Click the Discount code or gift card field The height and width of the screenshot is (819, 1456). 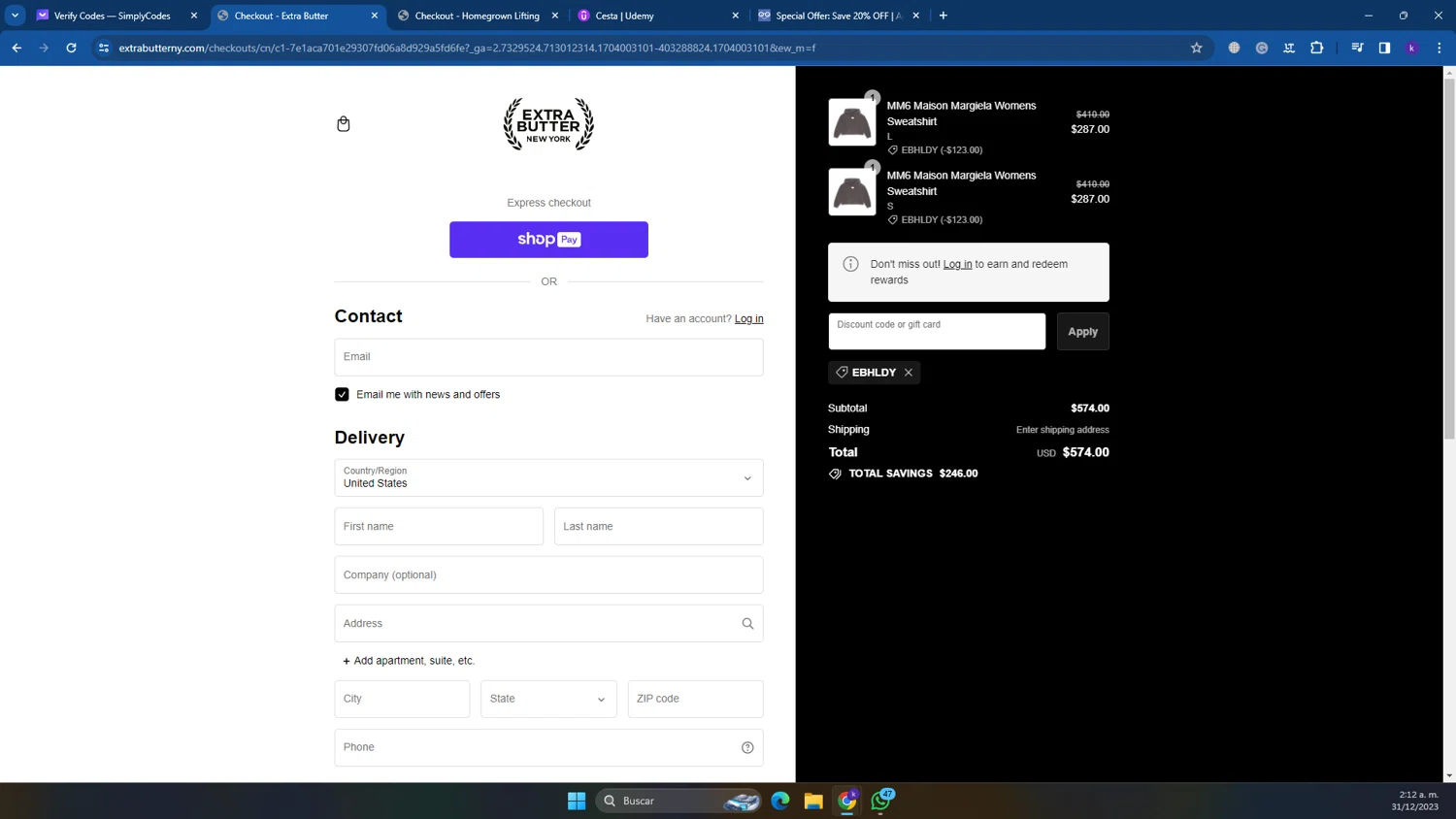click(937, 332)
